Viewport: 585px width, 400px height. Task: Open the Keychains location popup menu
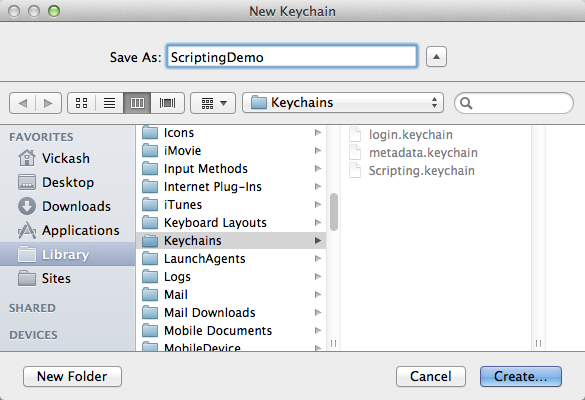click(x=343, y=103)
